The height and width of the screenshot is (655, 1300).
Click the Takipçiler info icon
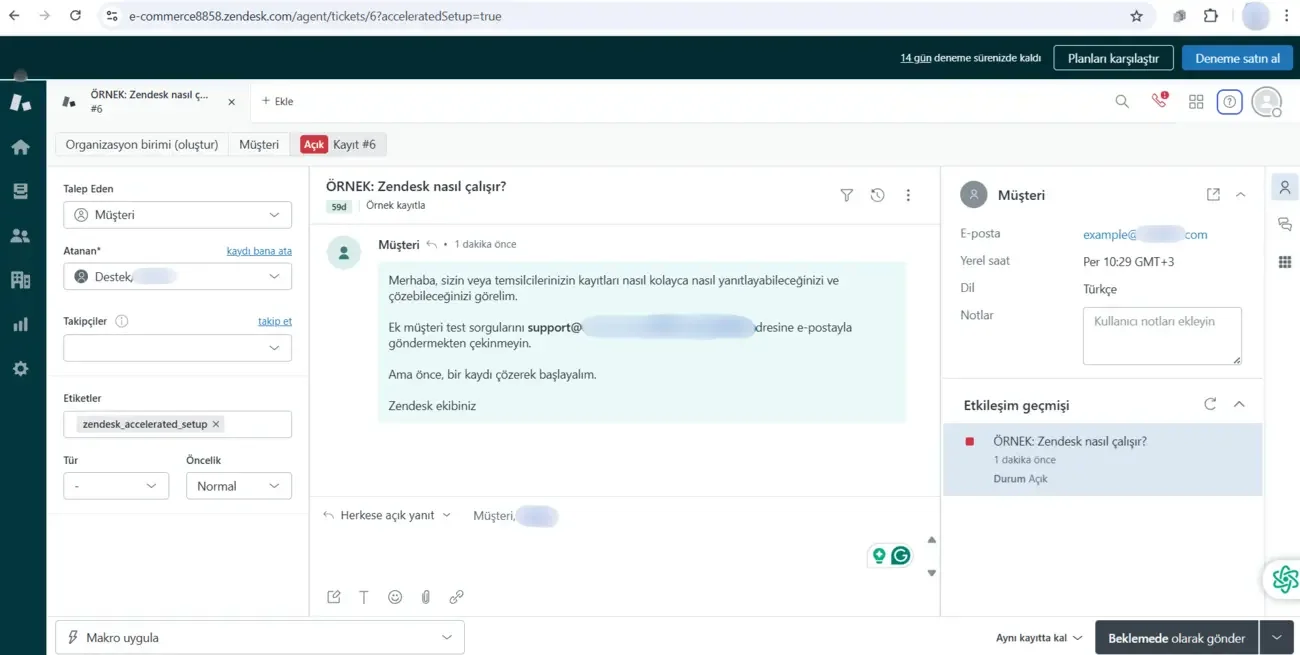pos(122,321)
